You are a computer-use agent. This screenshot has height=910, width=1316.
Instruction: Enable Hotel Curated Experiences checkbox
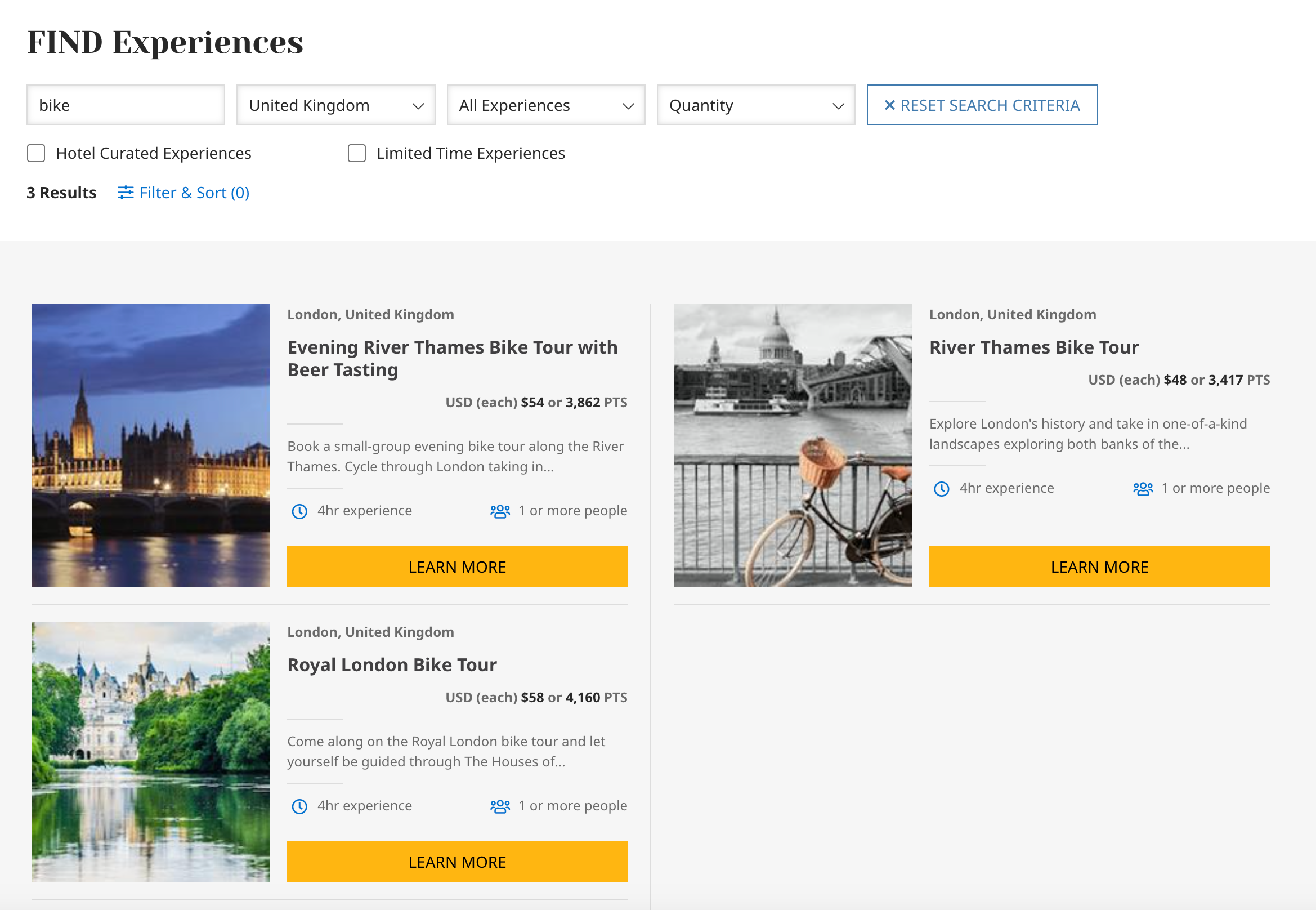[x=36, y=153]
